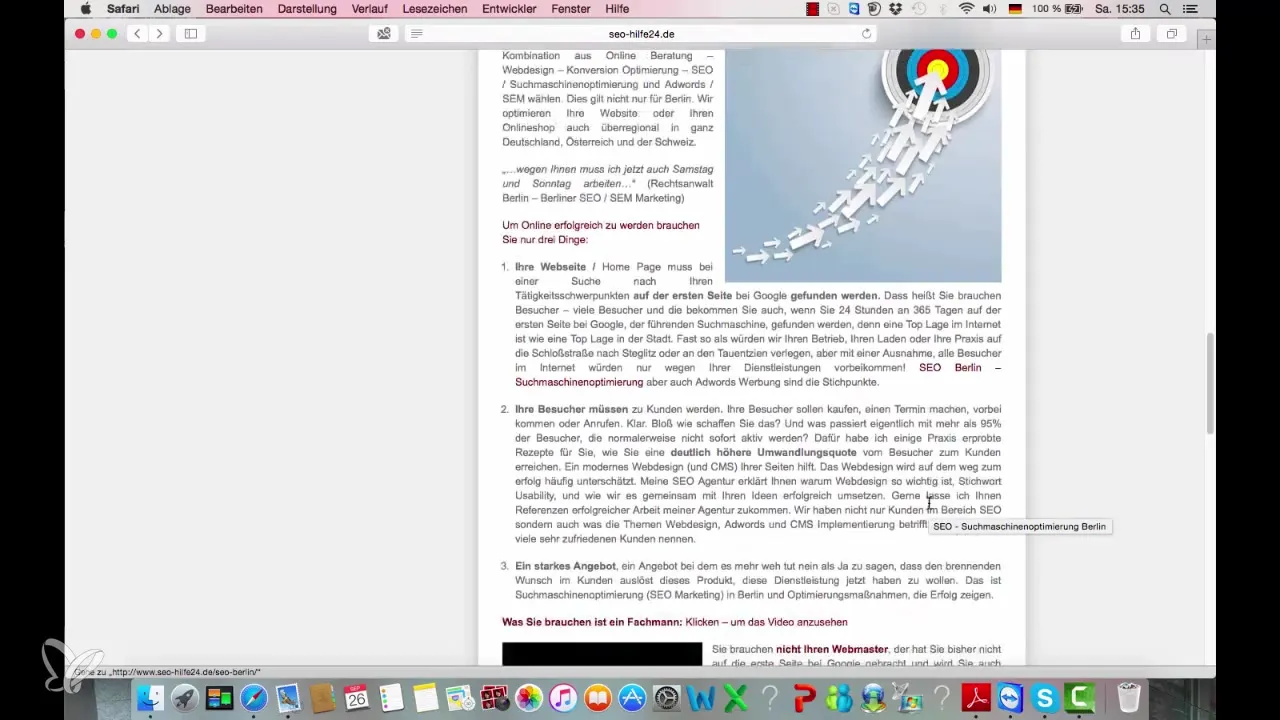Screen dimensions: 1280x720
Task: Open App Store in the Dock
Action: [631, 697]
